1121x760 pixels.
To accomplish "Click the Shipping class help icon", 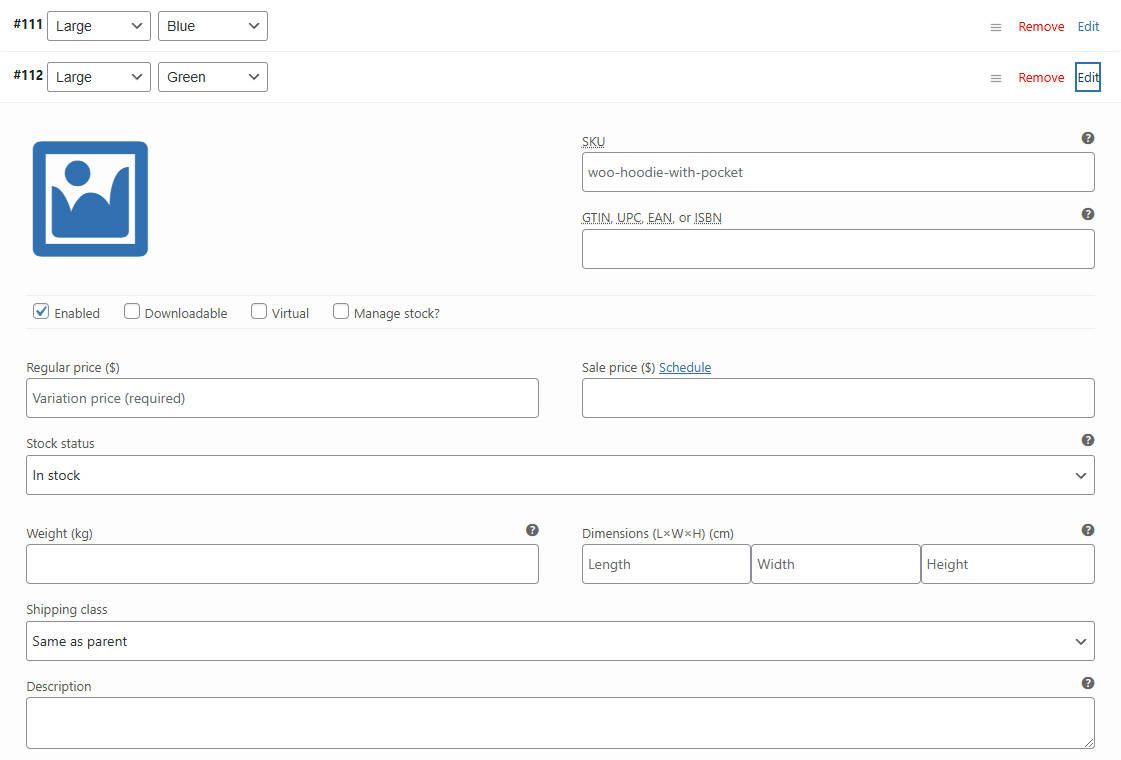I will tap(1088, 606).
